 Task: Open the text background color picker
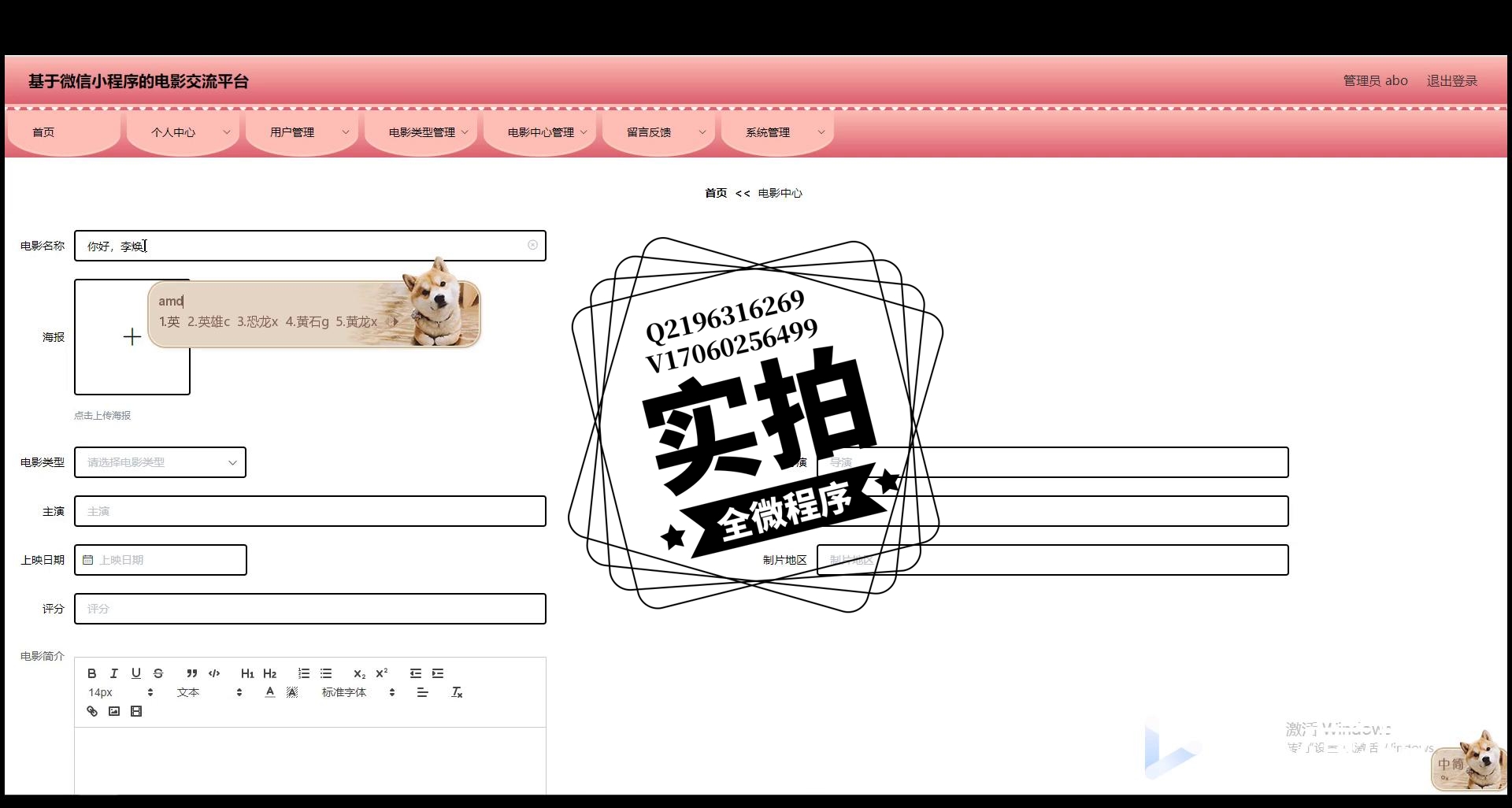292,692
